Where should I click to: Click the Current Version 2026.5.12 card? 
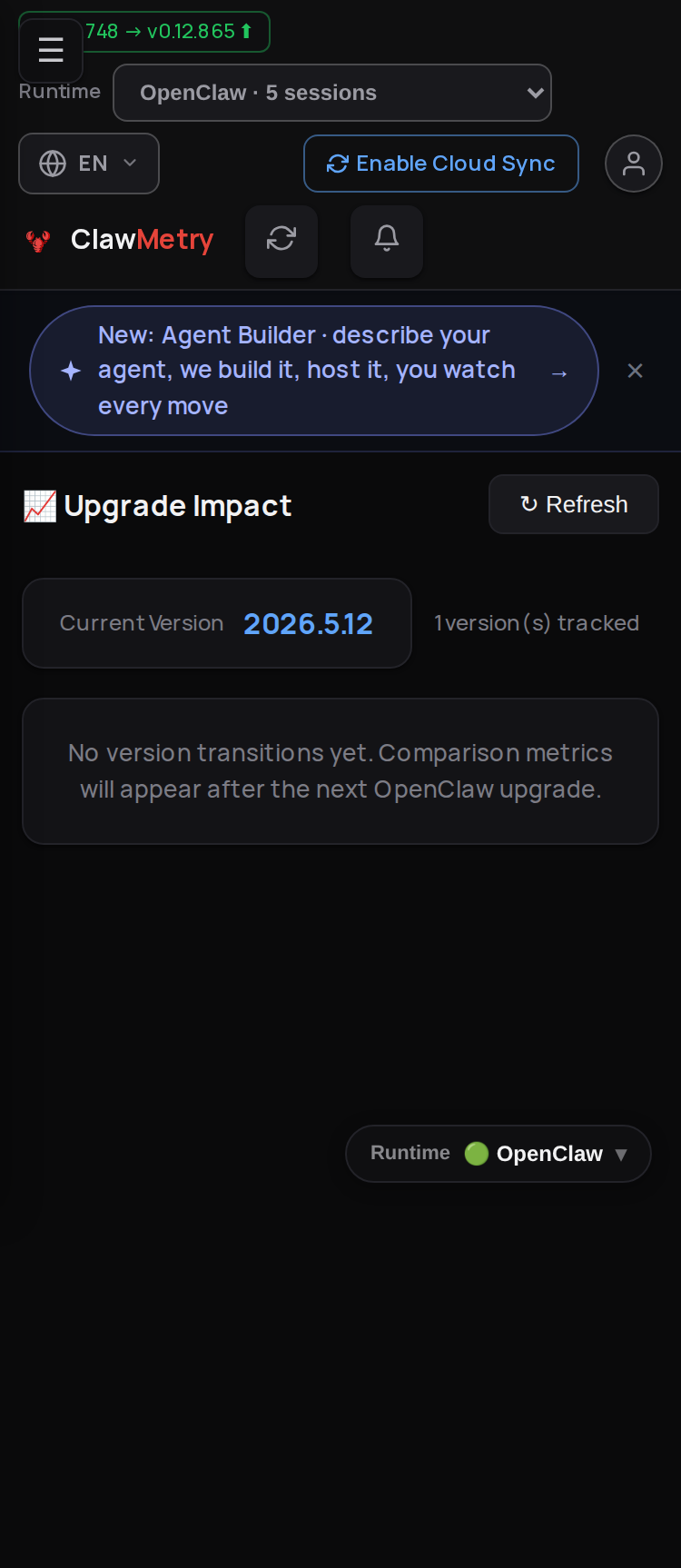(x=217, y=623)
